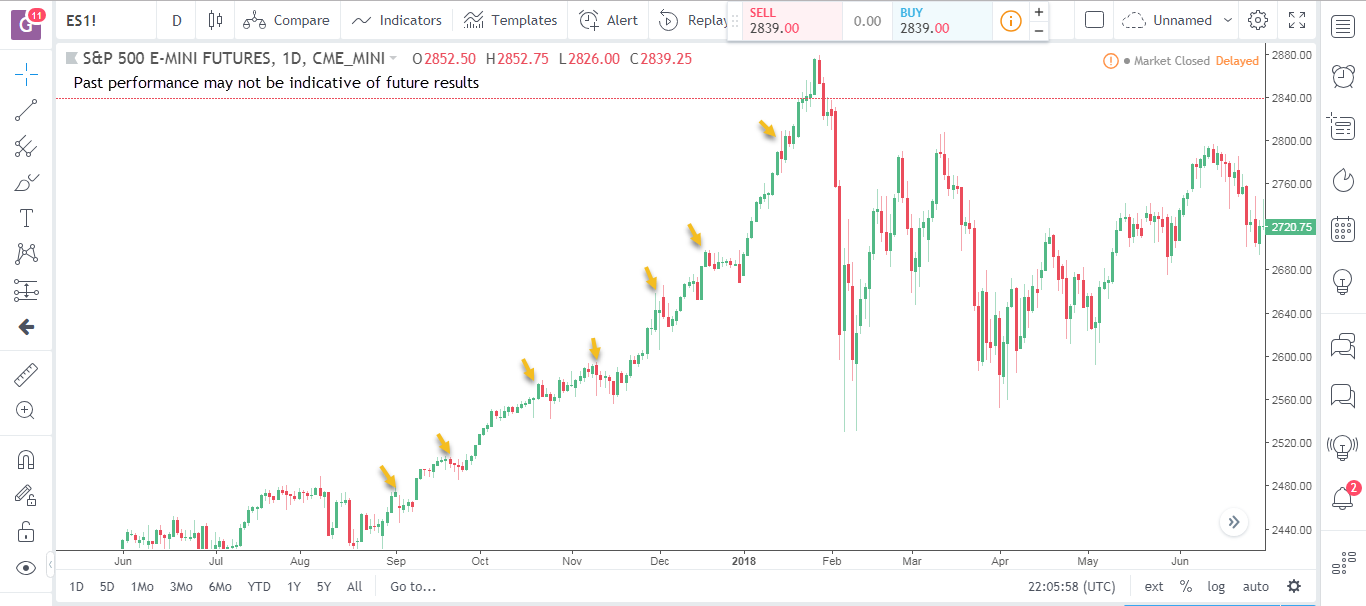Image resolution: width=1366 pixels, height=606 pixels.
Task: Click the SELL 2839.00 button
Action: (784, 21)
